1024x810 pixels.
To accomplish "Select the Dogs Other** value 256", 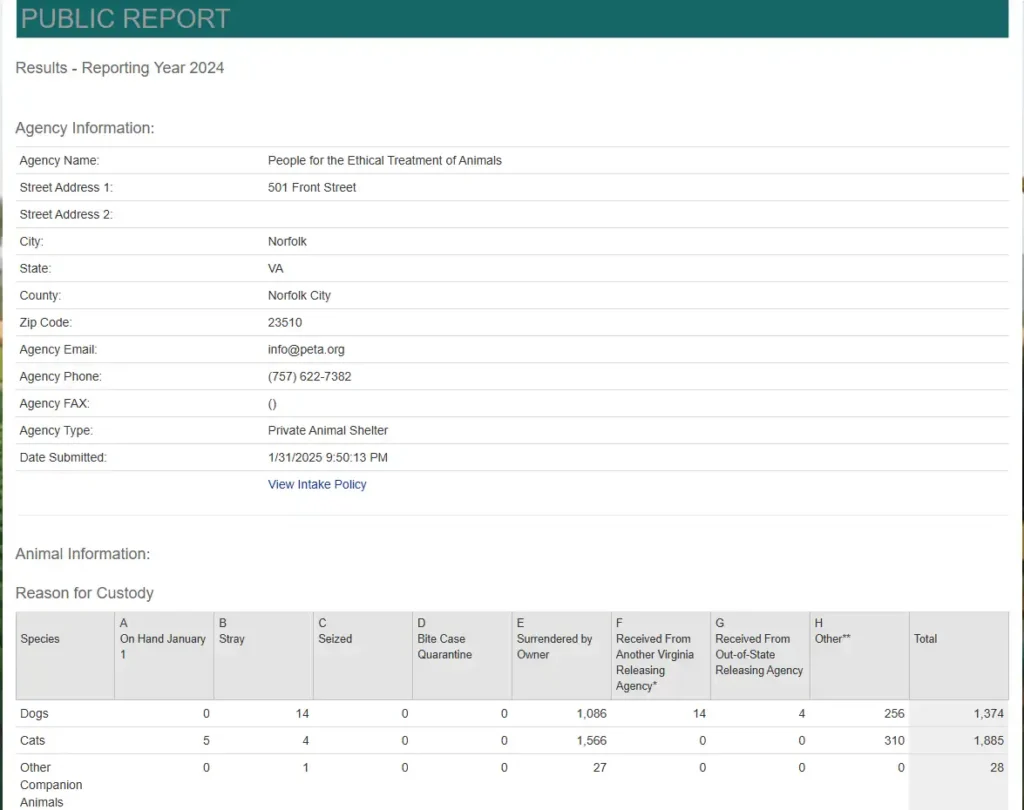I will click(895, 713).
